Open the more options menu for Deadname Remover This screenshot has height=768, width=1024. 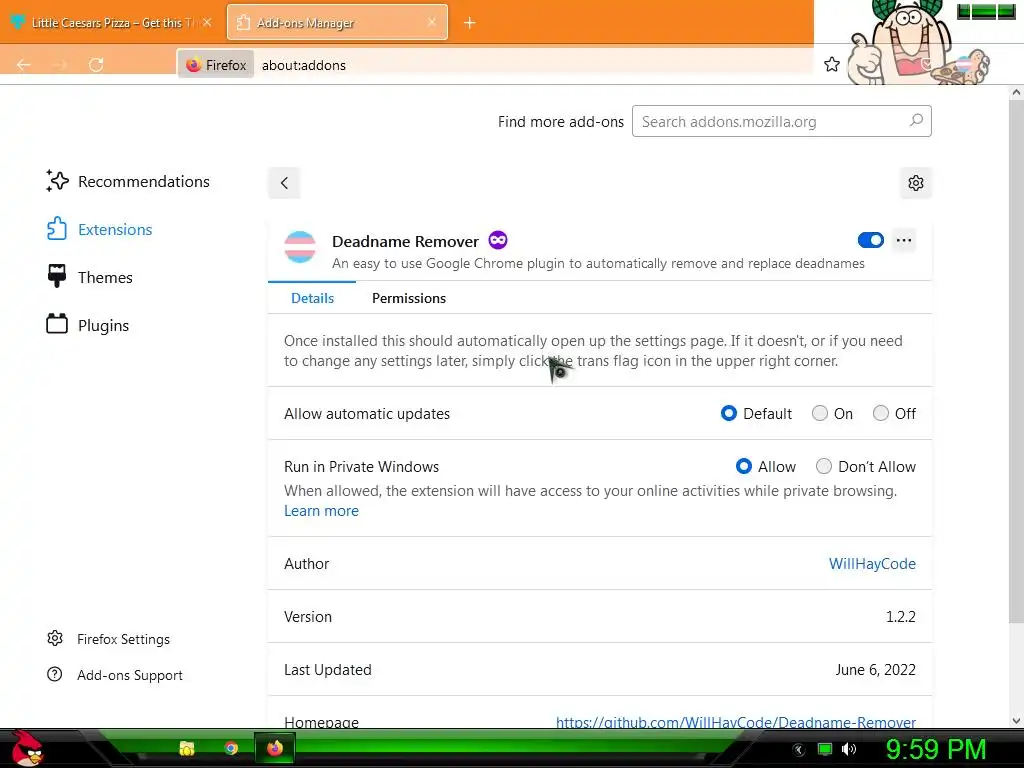[x=904, y=240]
